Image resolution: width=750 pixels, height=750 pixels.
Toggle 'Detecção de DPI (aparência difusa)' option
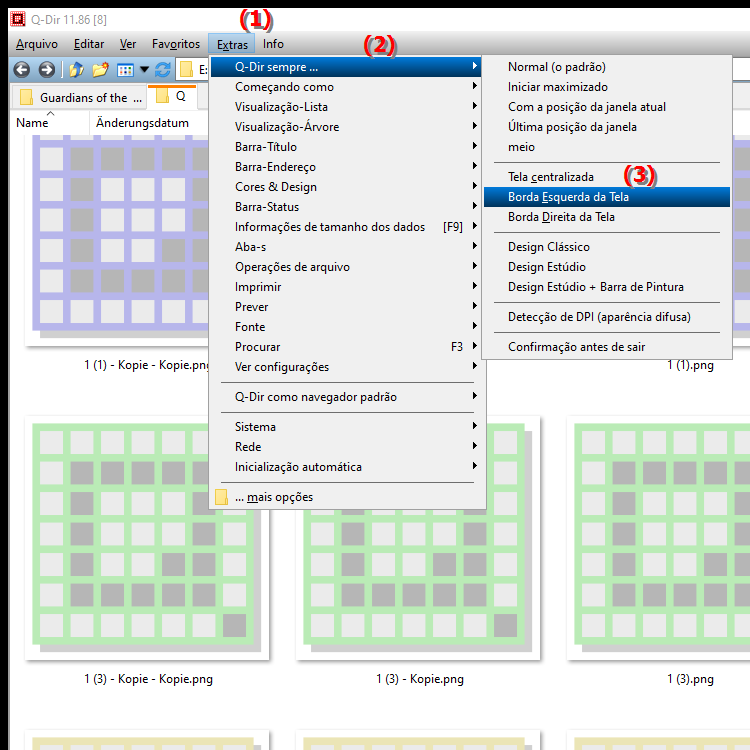click(x=598, y=317)
